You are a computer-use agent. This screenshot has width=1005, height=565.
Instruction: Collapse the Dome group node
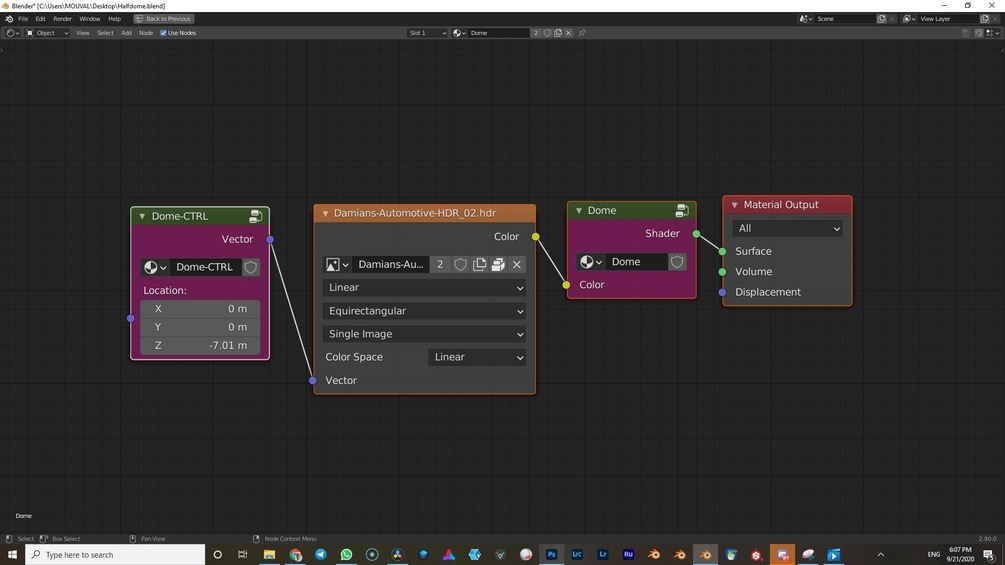[x=579, y=211]
